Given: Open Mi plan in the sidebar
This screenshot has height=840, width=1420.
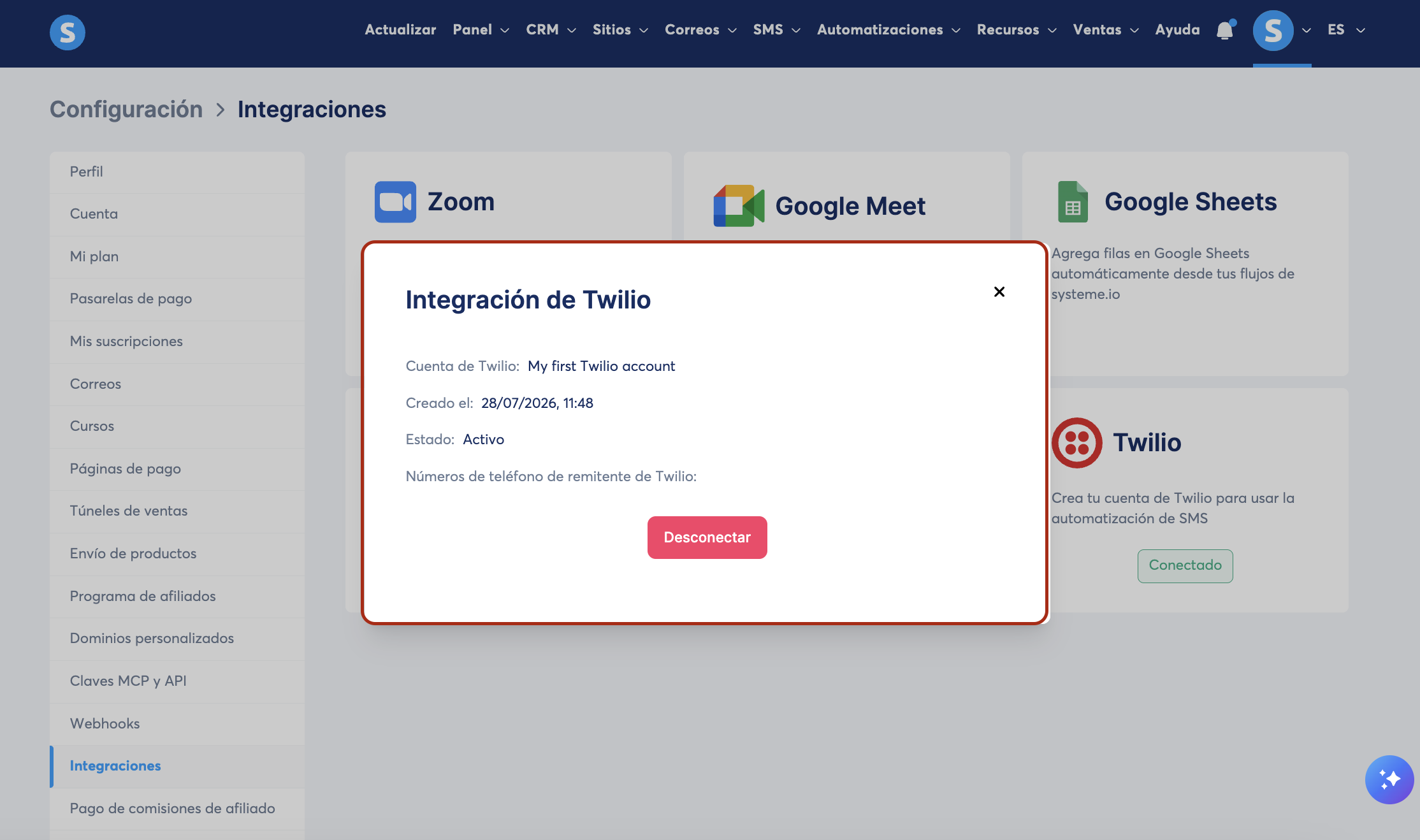Looking at the screenshot, I should [x=177, y=257].
